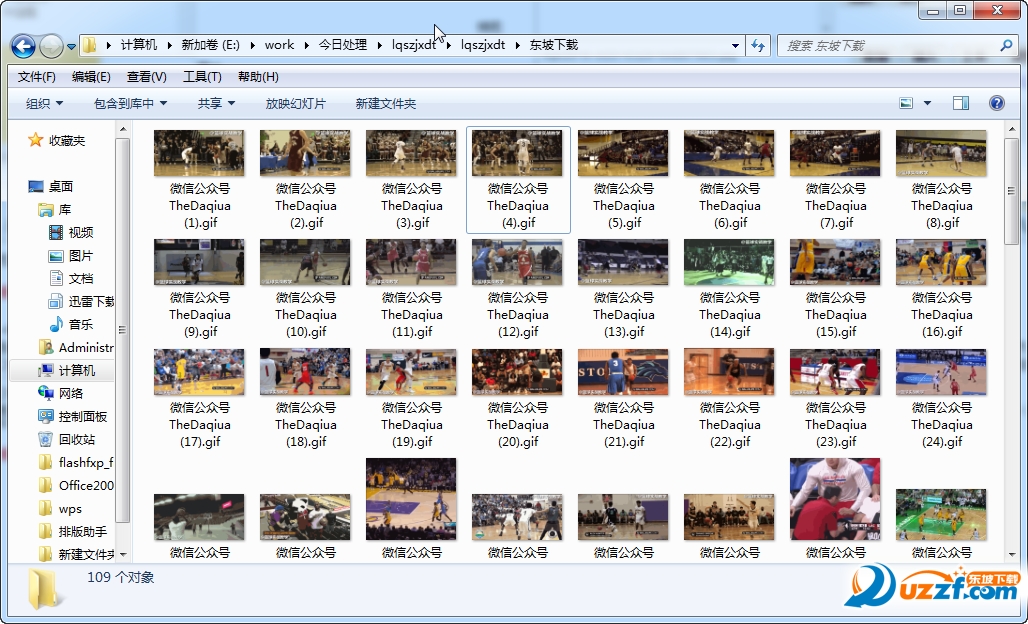Open the 组织 dropdown
Screen dimensions: 1028x624
(45, 104)
